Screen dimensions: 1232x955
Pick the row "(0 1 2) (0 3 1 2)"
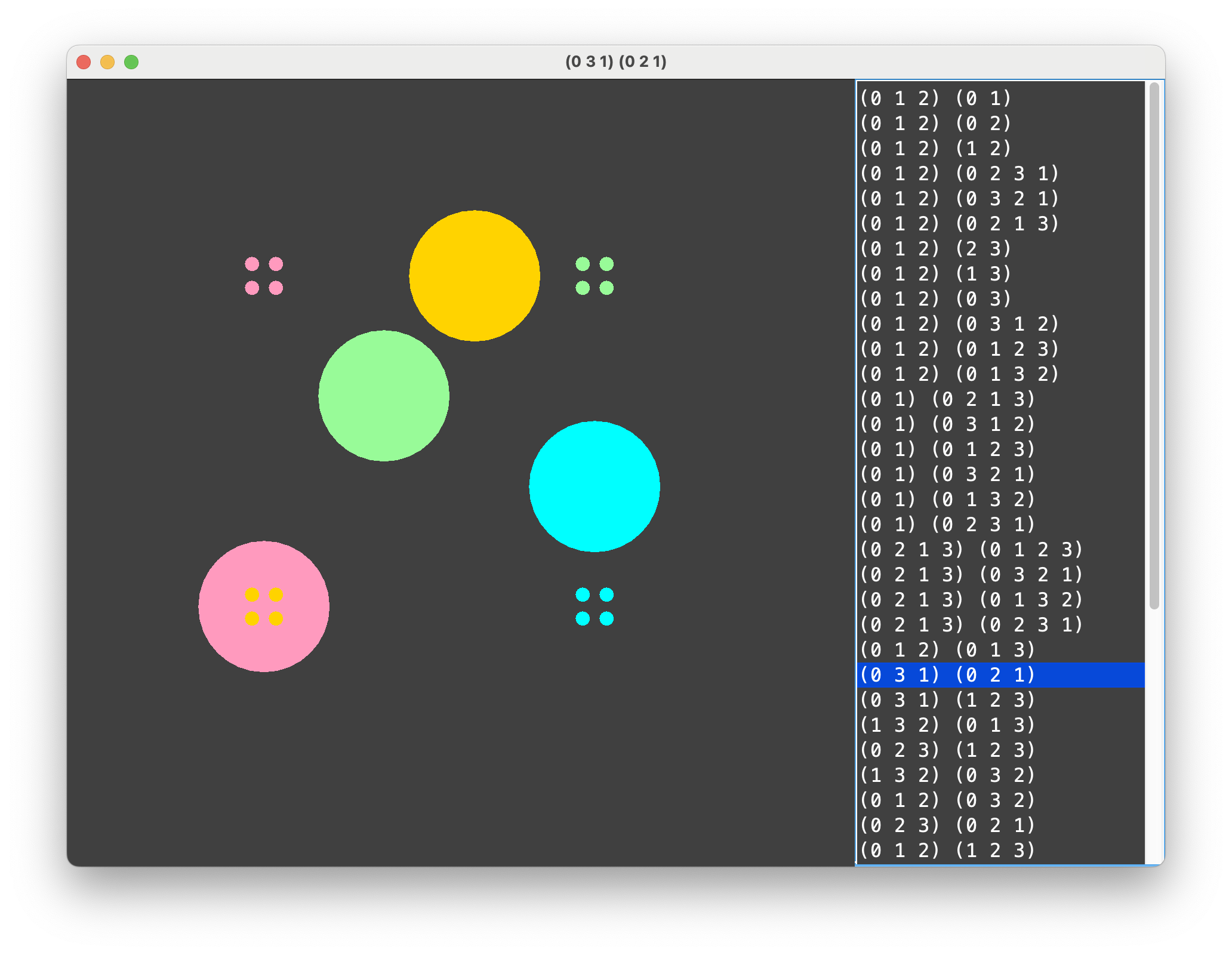click(1000, 324)
